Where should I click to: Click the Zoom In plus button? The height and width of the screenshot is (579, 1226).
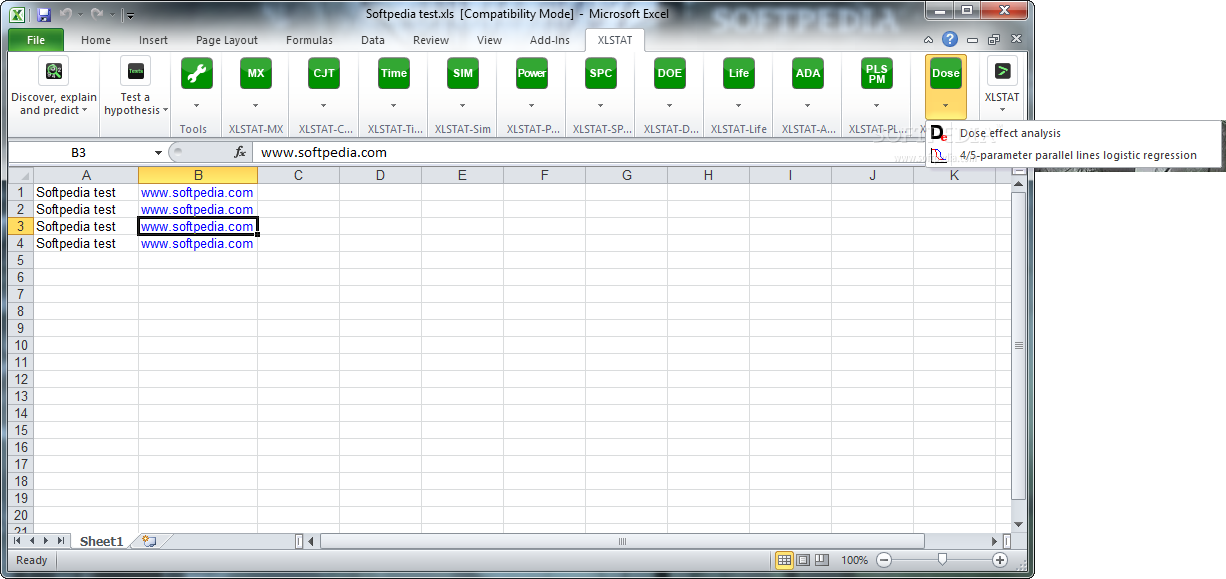pos(1000,560)
